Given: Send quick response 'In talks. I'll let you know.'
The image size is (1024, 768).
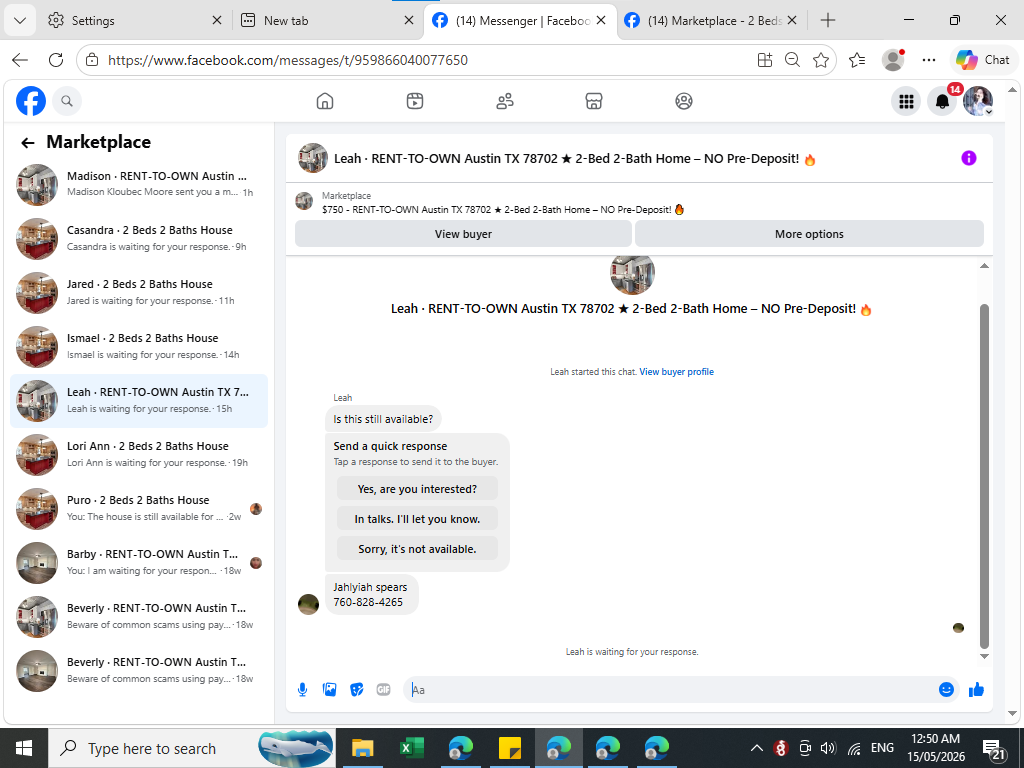Looking at the screenshot, I should tap(417, 519).
